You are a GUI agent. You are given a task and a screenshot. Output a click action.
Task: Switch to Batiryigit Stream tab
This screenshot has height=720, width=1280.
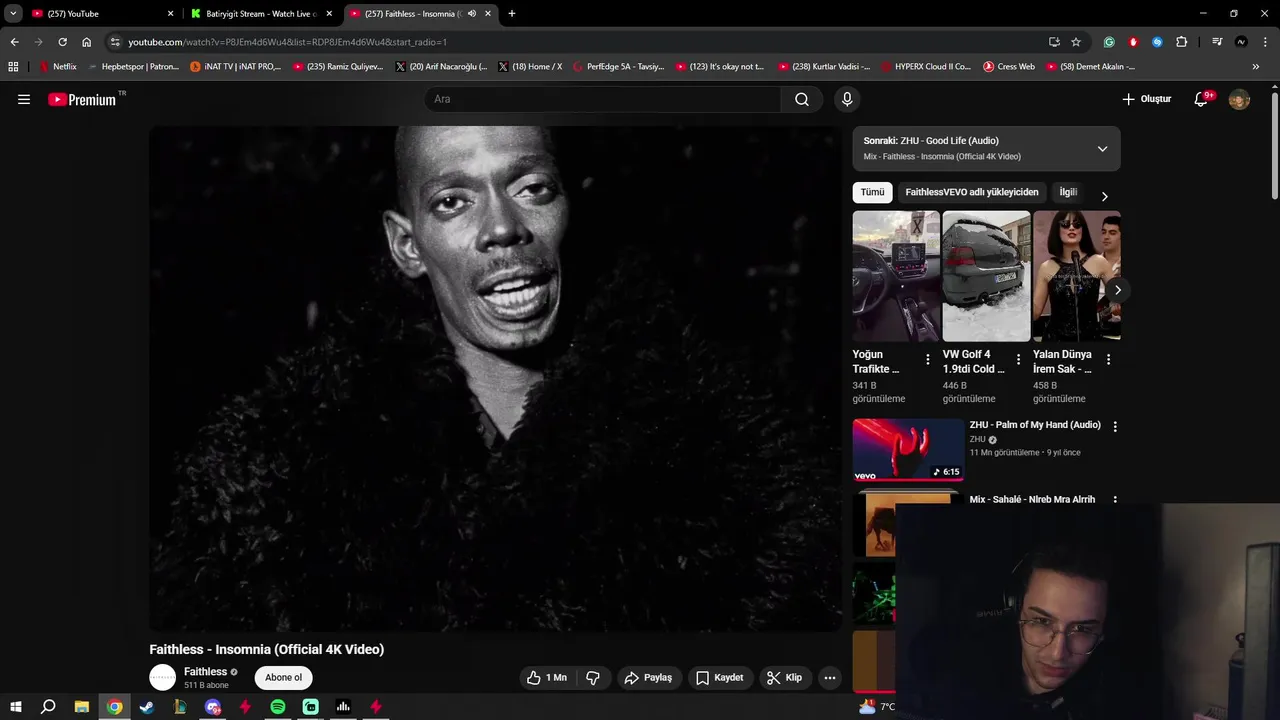click(x=262, y=14)
